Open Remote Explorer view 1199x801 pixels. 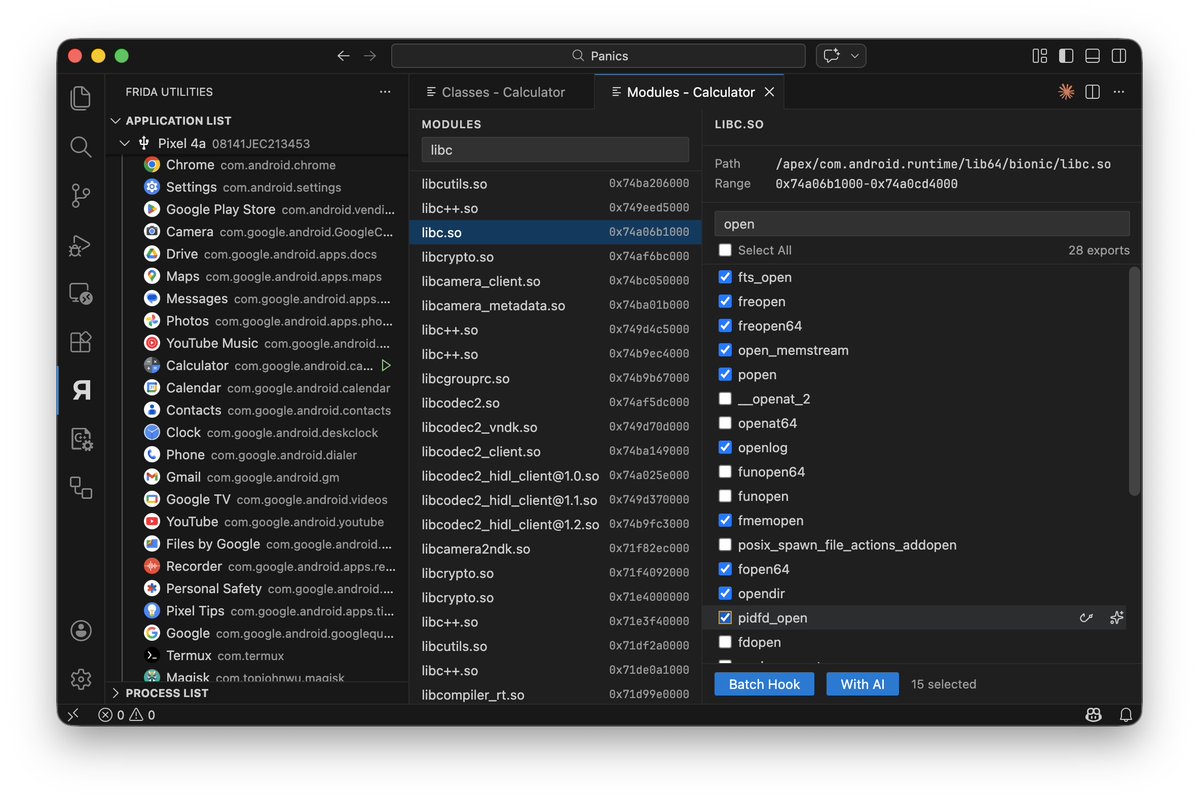[x=80, y=293]
